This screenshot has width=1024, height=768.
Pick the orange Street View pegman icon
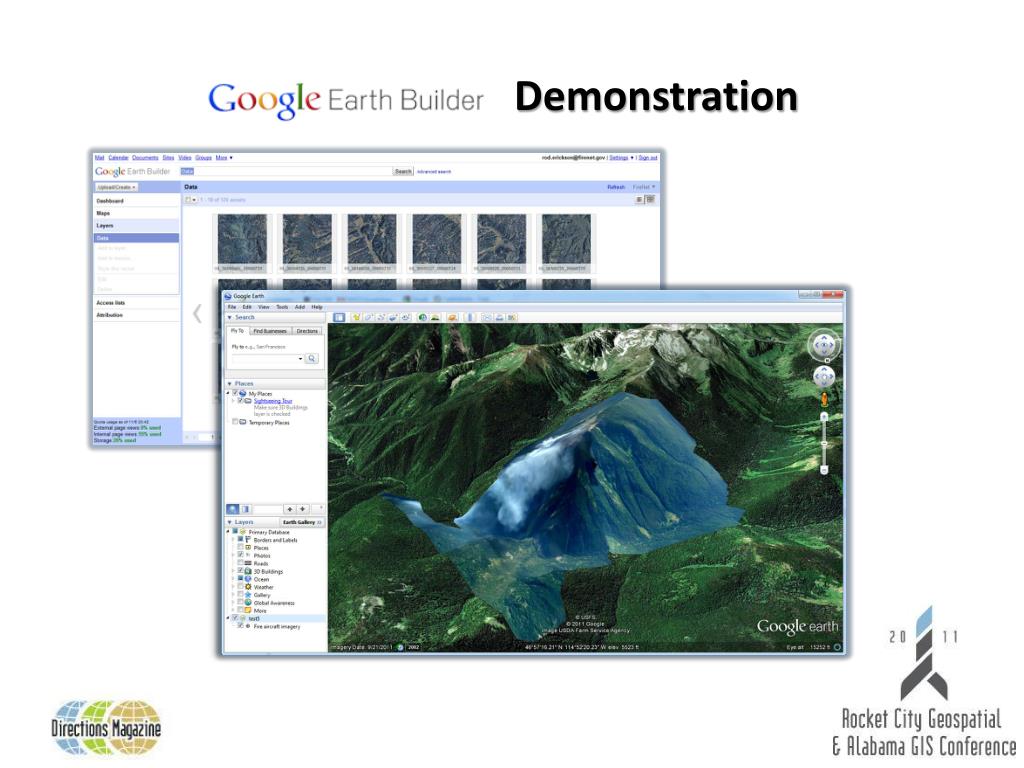[x=824, y=399]
